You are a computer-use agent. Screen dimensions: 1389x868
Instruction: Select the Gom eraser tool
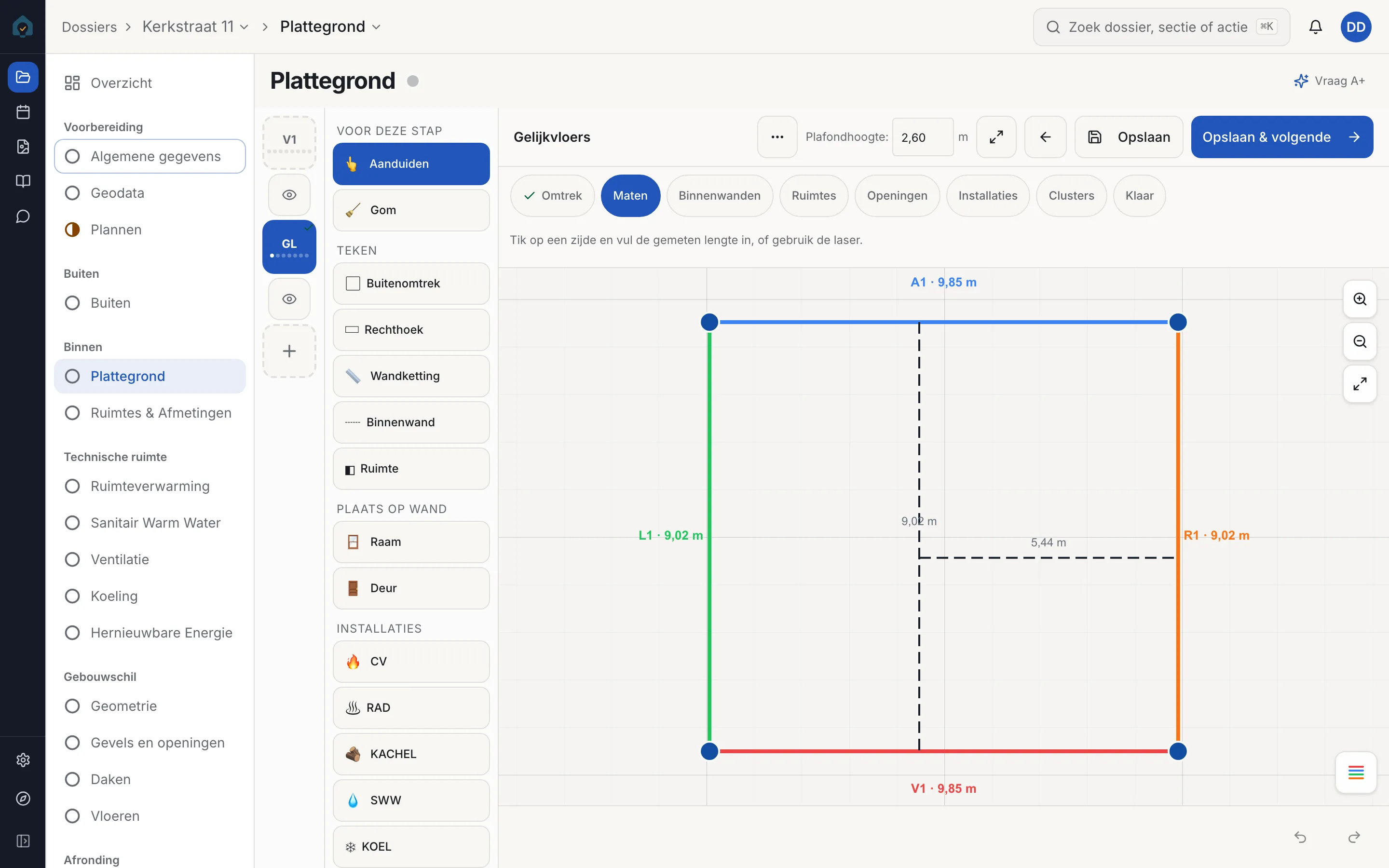[x=411, y=210]
